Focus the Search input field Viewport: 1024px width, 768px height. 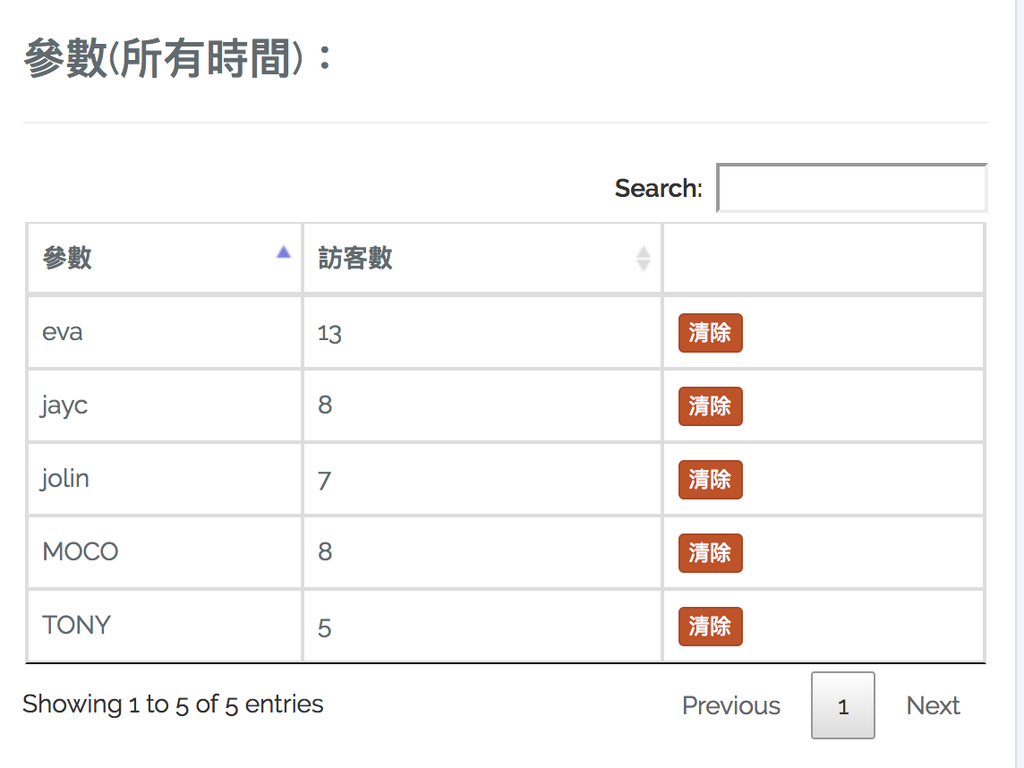(x=852, y=188)
